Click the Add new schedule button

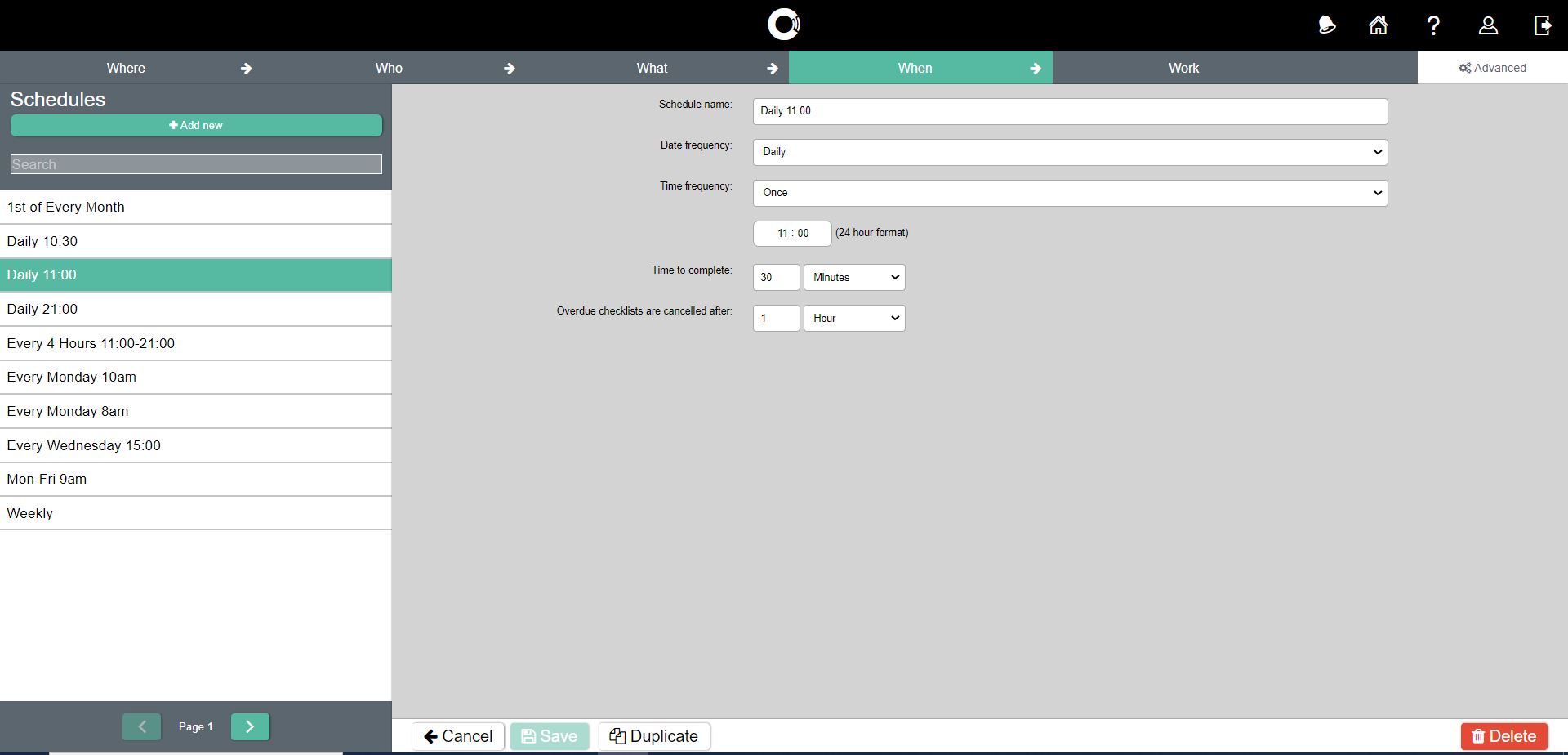pos(196,125)
